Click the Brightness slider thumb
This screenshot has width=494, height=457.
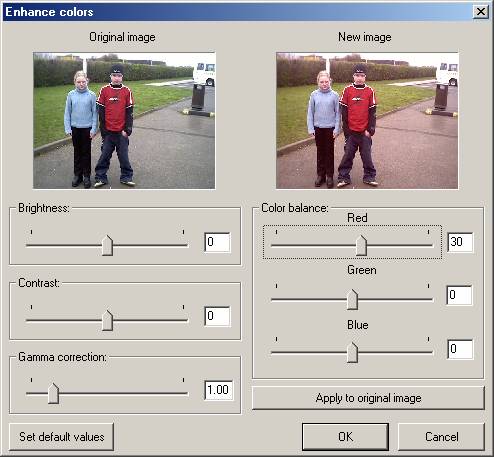click(x=107, y=245)
